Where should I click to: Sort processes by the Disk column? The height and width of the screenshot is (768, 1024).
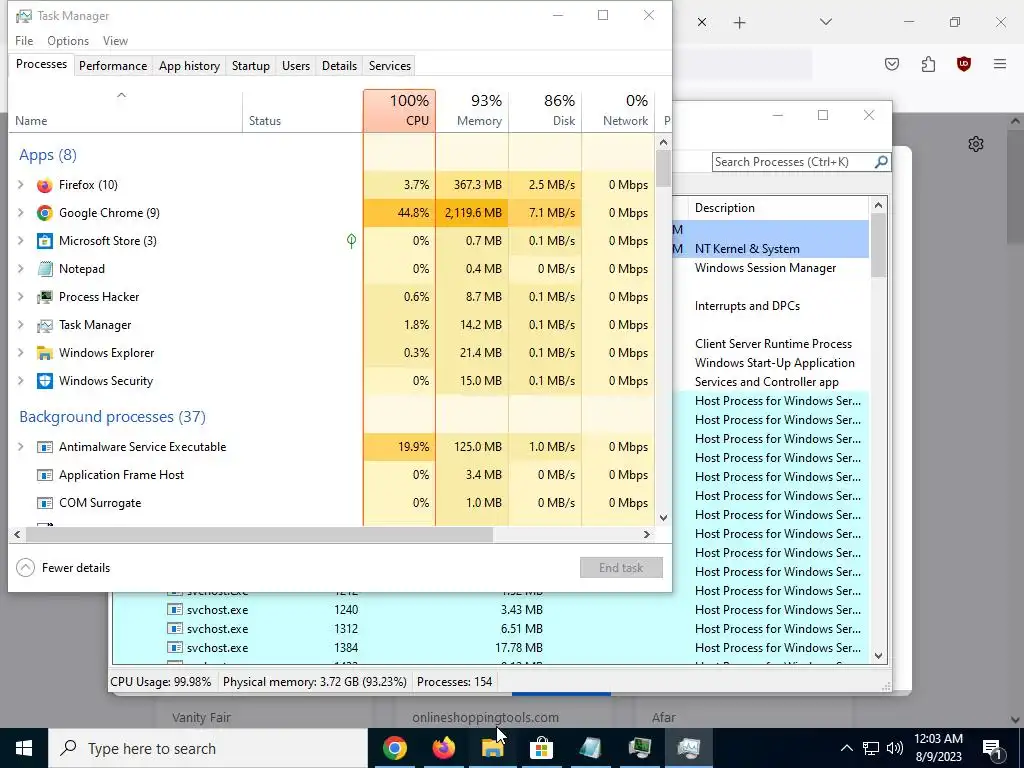pyautogui.click(x=545, y=111)
